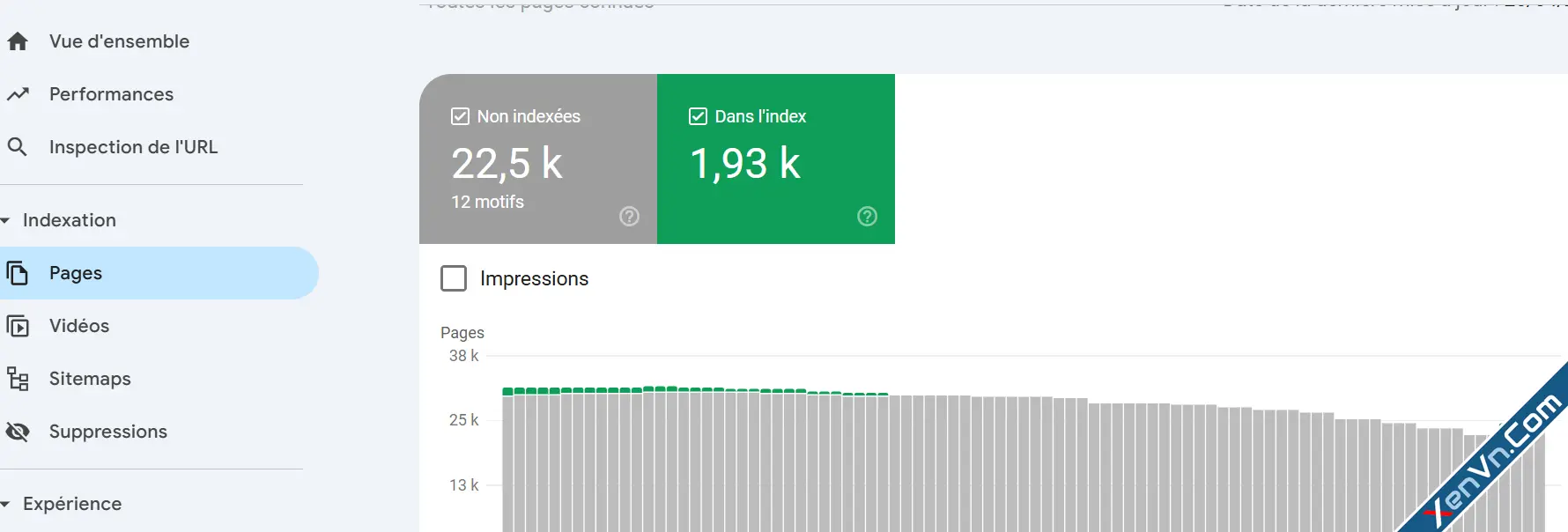Click the Impressions label text
1568x532 pixels.
pyautogui.click(x=534, y=278)
